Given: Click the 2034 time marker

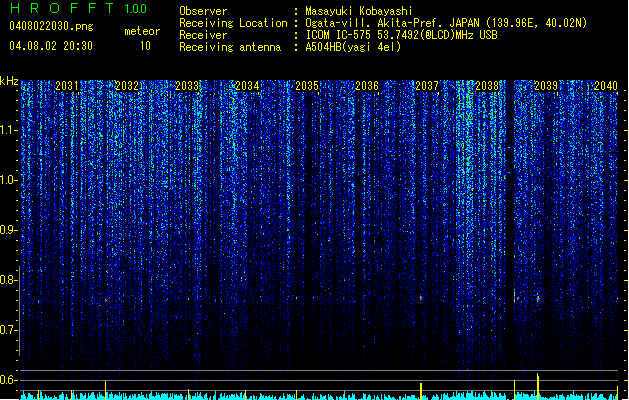Looking at the screenshot, I should coord(247,86).
